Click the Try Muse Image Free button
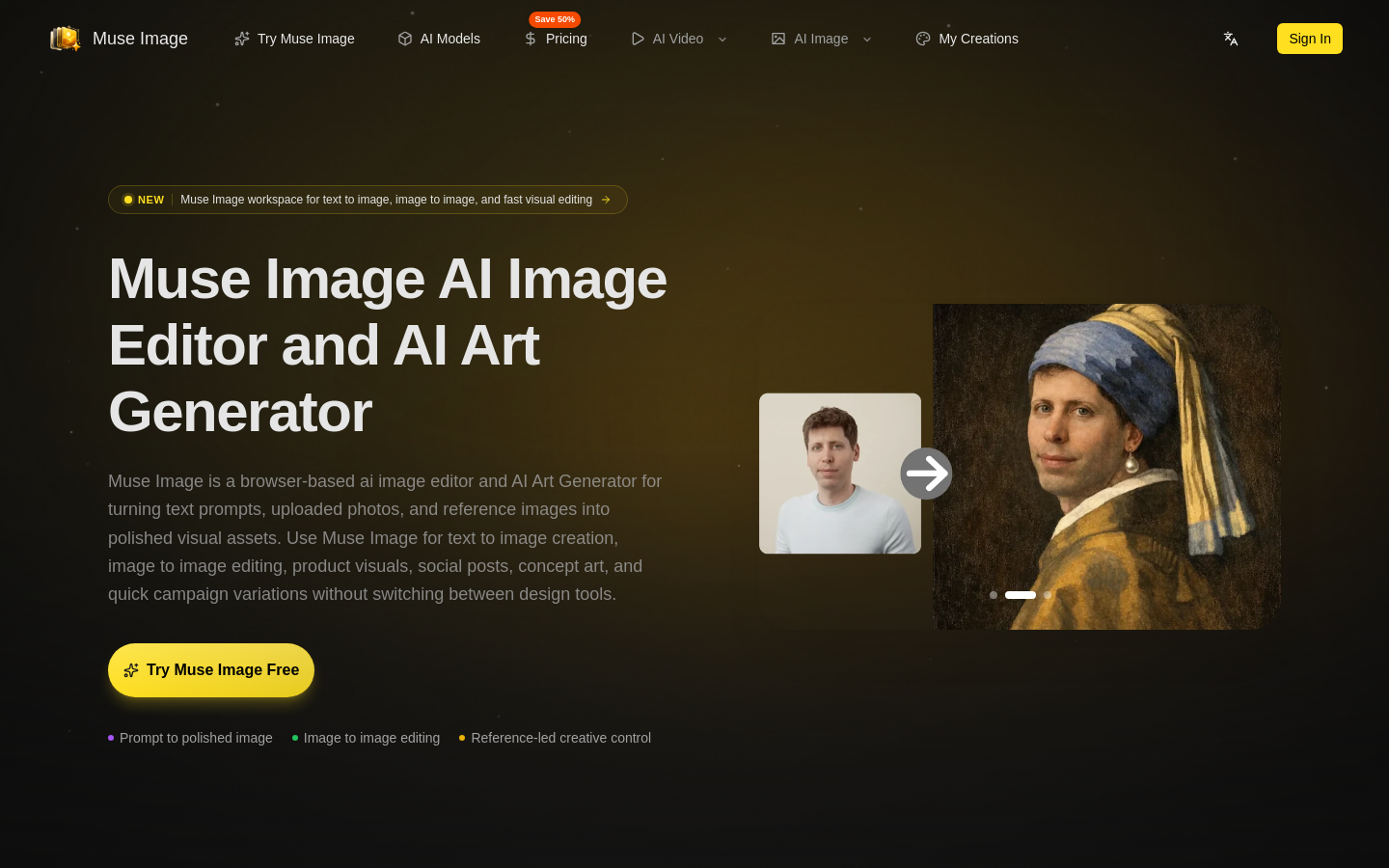This screenshot has width=1389, height=868. (211, 670)
